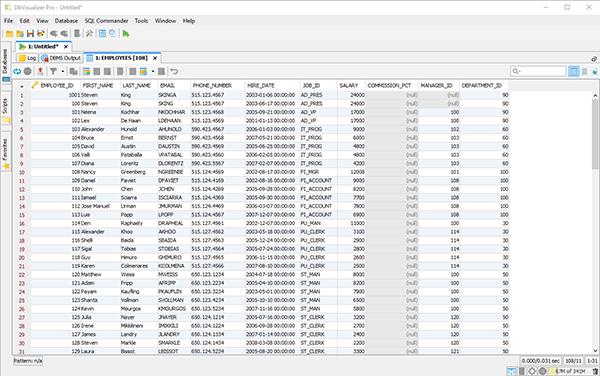Click the save file disk icon
This screenshot has height=376, width=600.
click(x=30, y=34)
